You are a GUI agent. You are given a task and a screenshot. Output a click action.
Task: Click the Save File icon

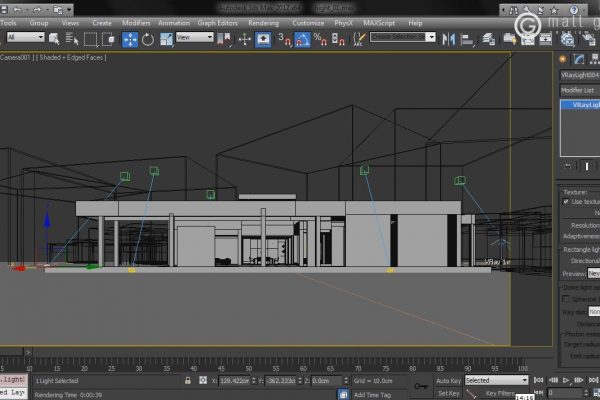point(4,9)
